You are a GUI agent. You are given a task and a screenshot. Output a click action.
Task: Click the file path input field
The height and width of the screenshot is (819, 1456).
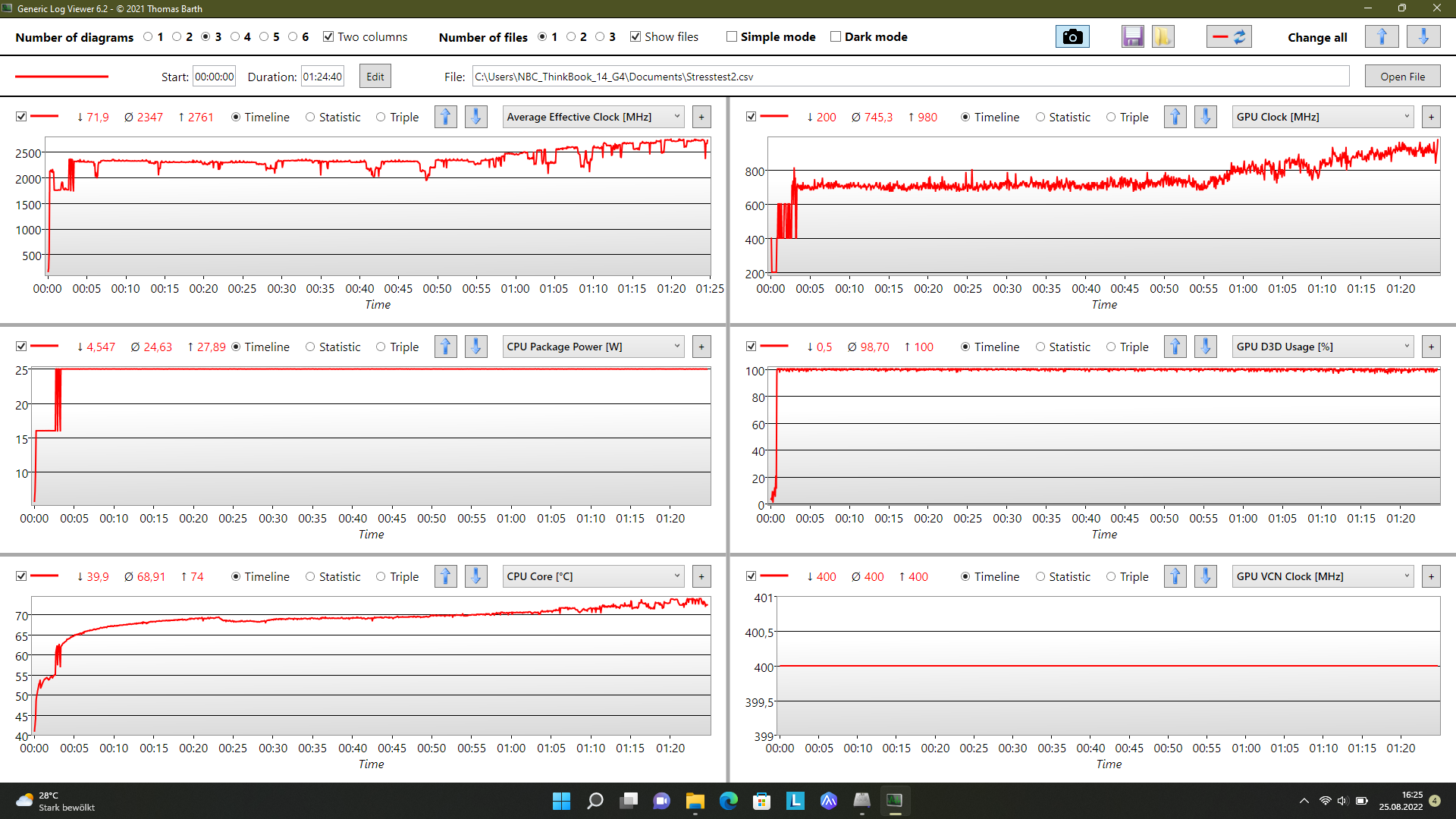[x=910, y=77]
